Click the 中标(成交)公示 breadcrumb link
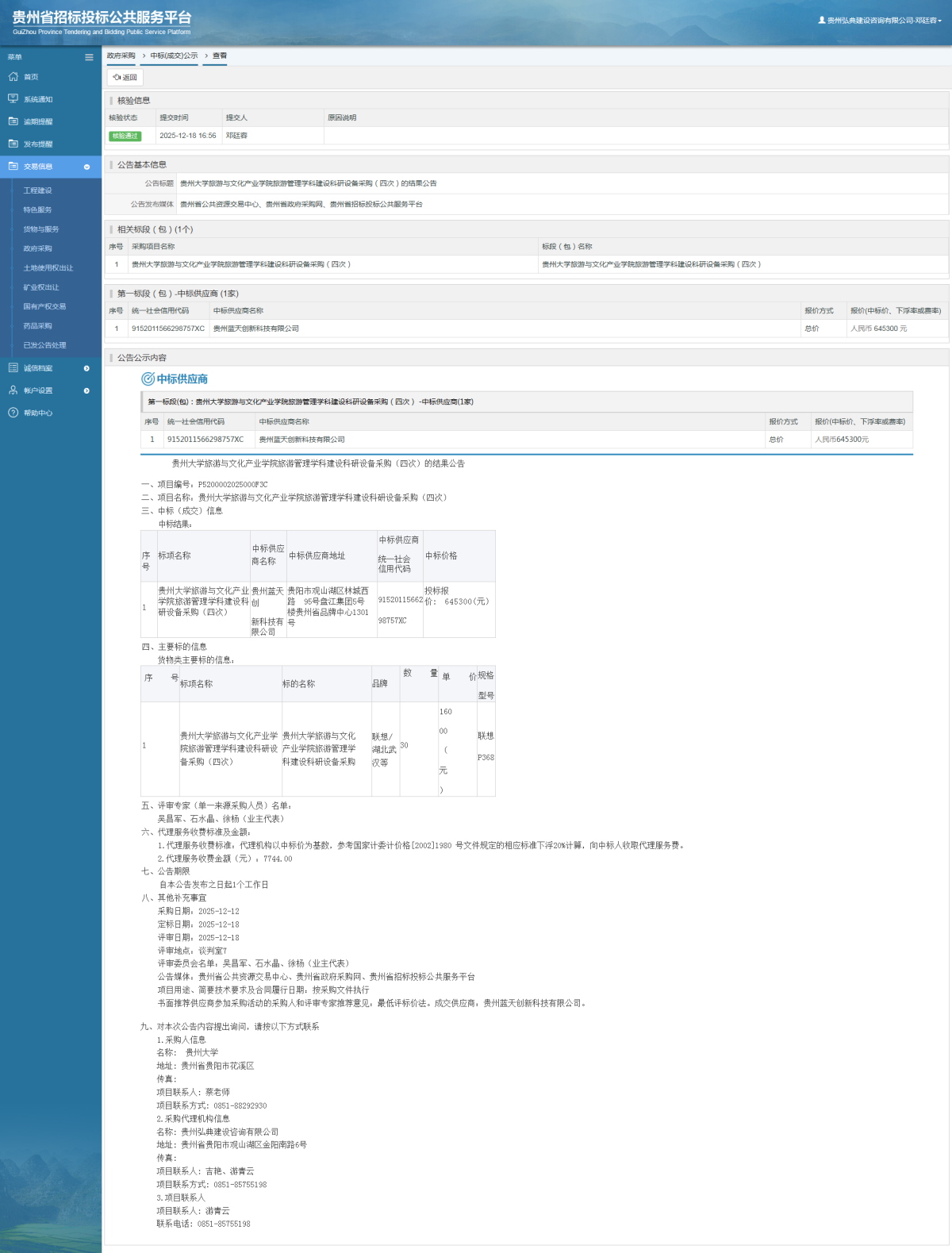Viewport: 952px width, 1253px height. [174, 56]
